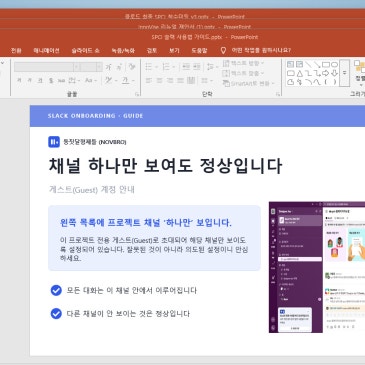
Task: Open the SmartArt로 변환 dropdown
Action: coord(249,83)
